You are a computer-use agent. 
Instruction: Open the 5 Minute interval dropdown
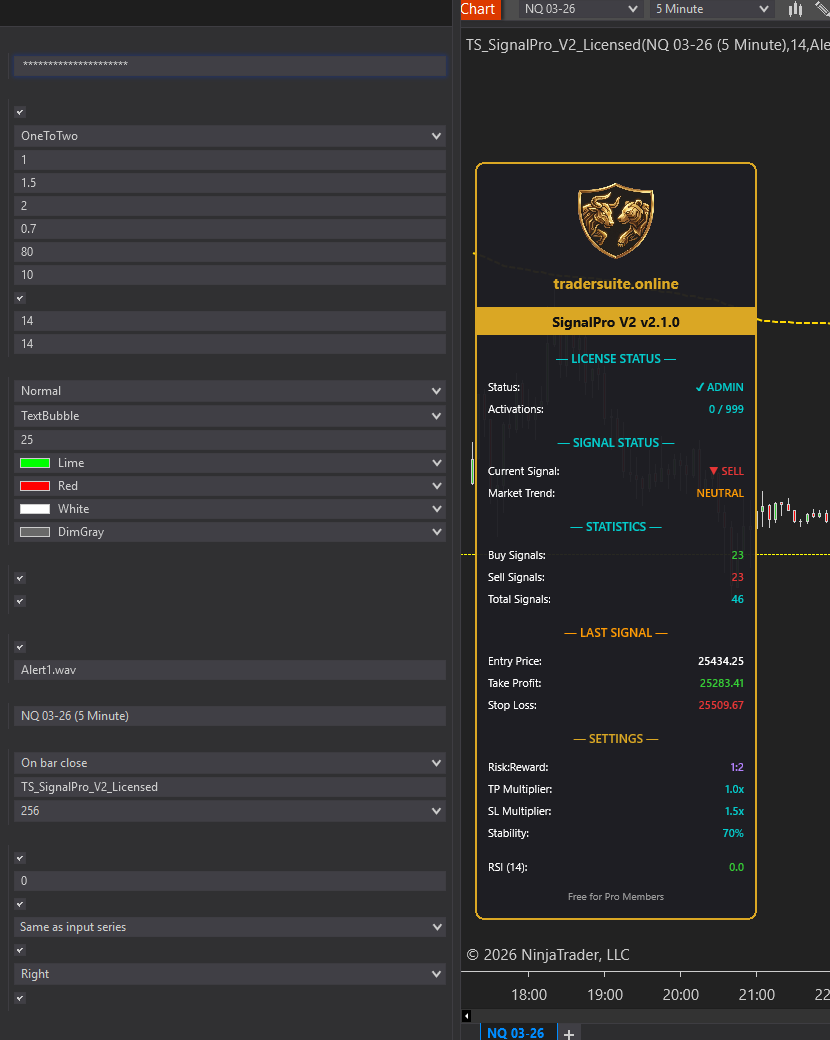click(712, 9)
